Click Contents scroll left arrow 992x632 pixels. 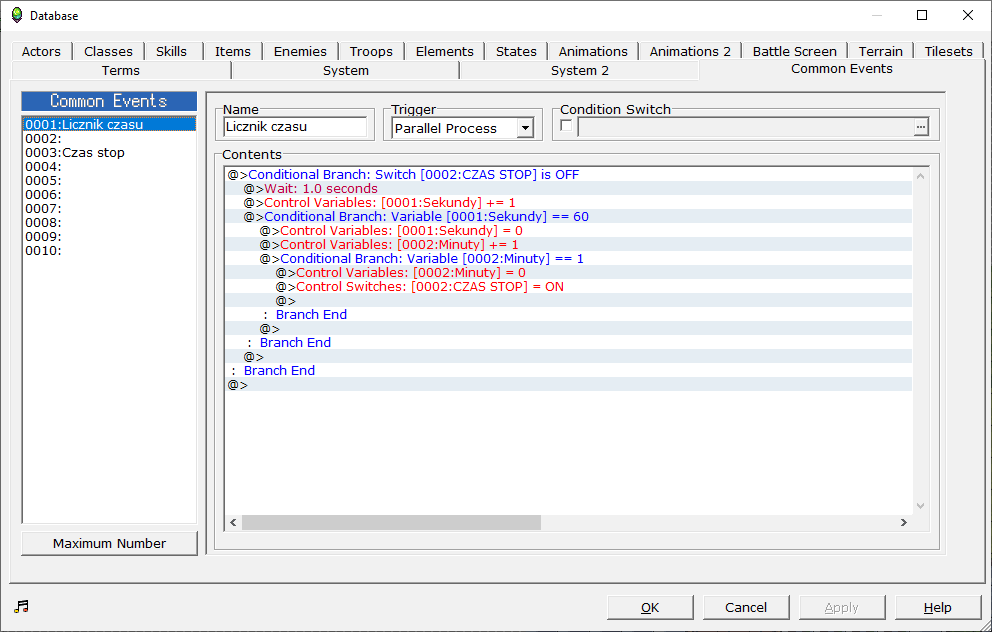tap(233, 522)
